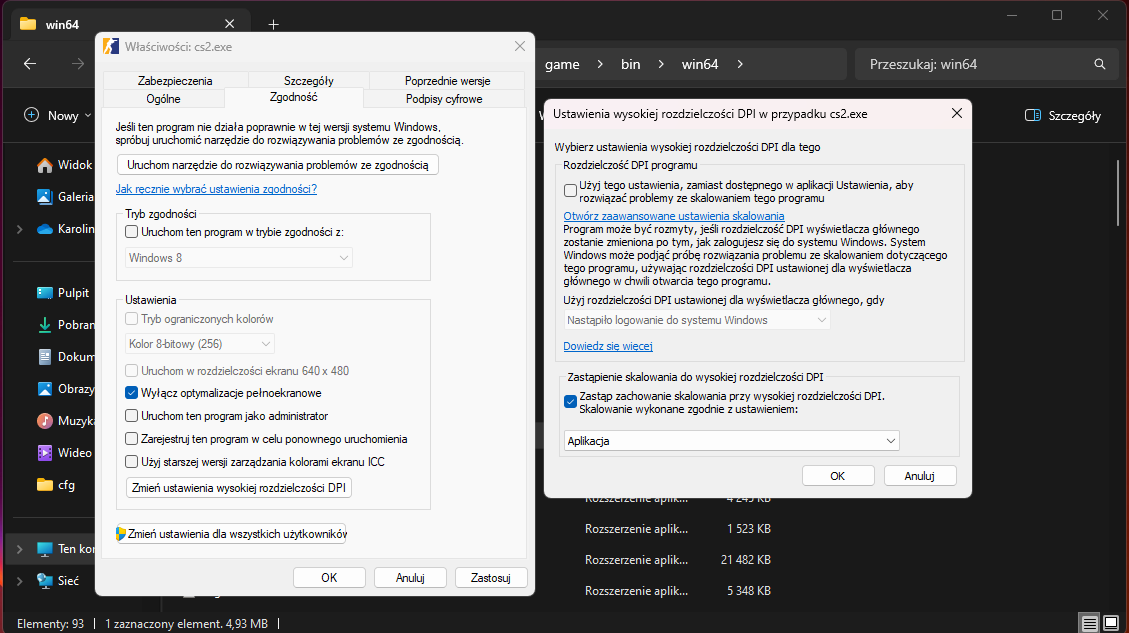Open Galeria icon in Explorer sidebar
The image size is (1129, 633).
tap(45, 197)
